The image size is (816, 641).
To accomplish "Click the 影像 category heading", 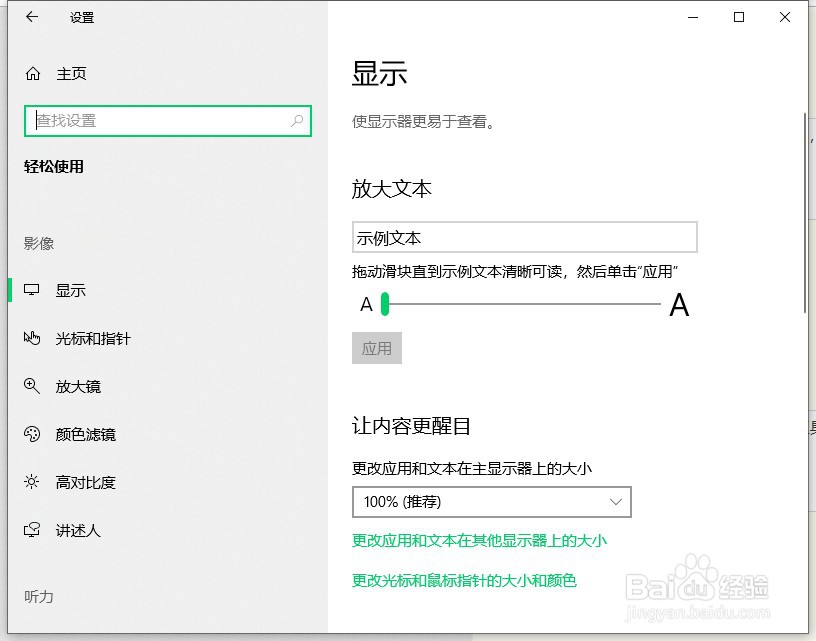I will pos(39,243).
